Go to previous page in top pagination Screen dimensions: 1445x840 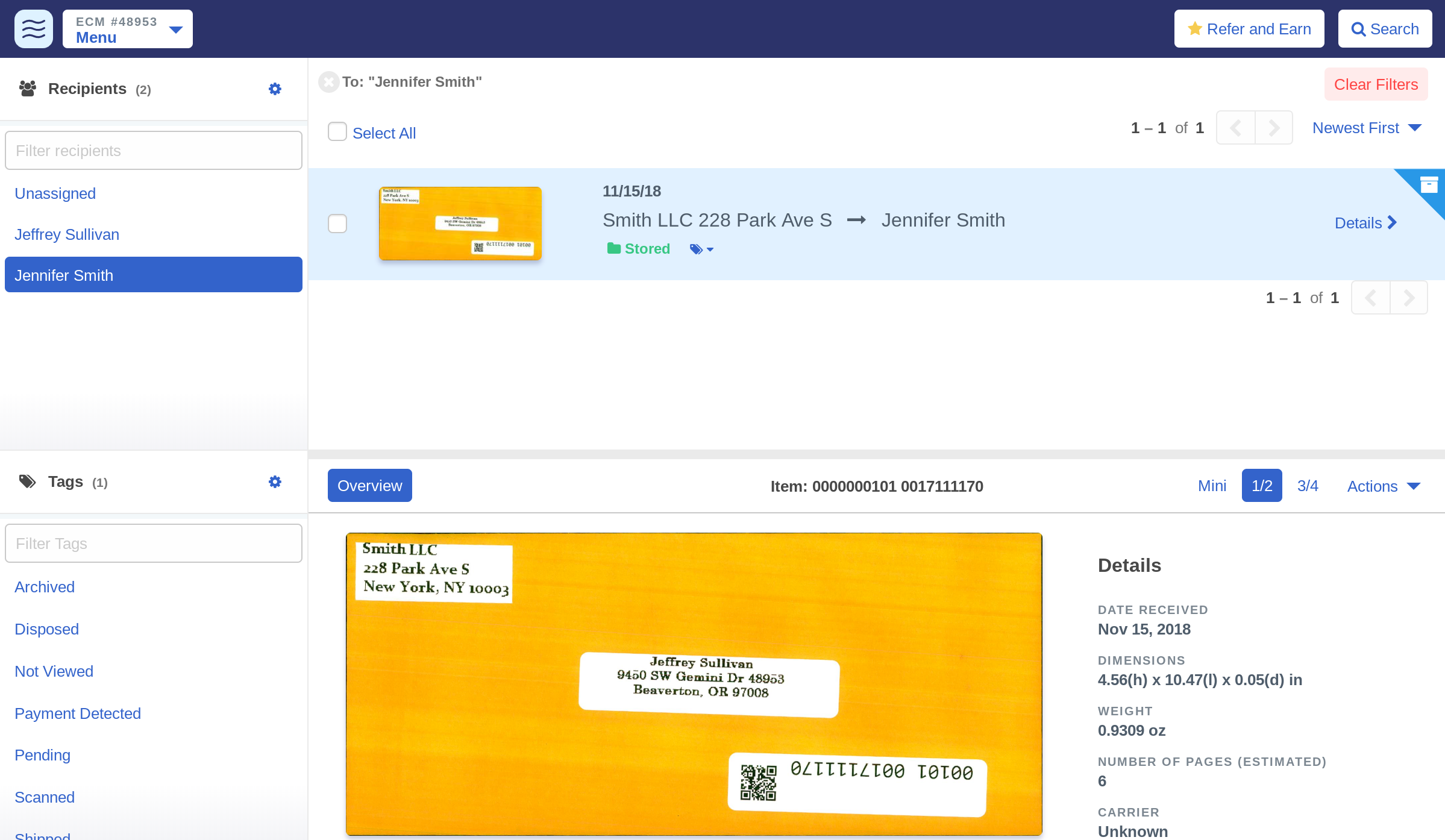[x=1236, y=128]
